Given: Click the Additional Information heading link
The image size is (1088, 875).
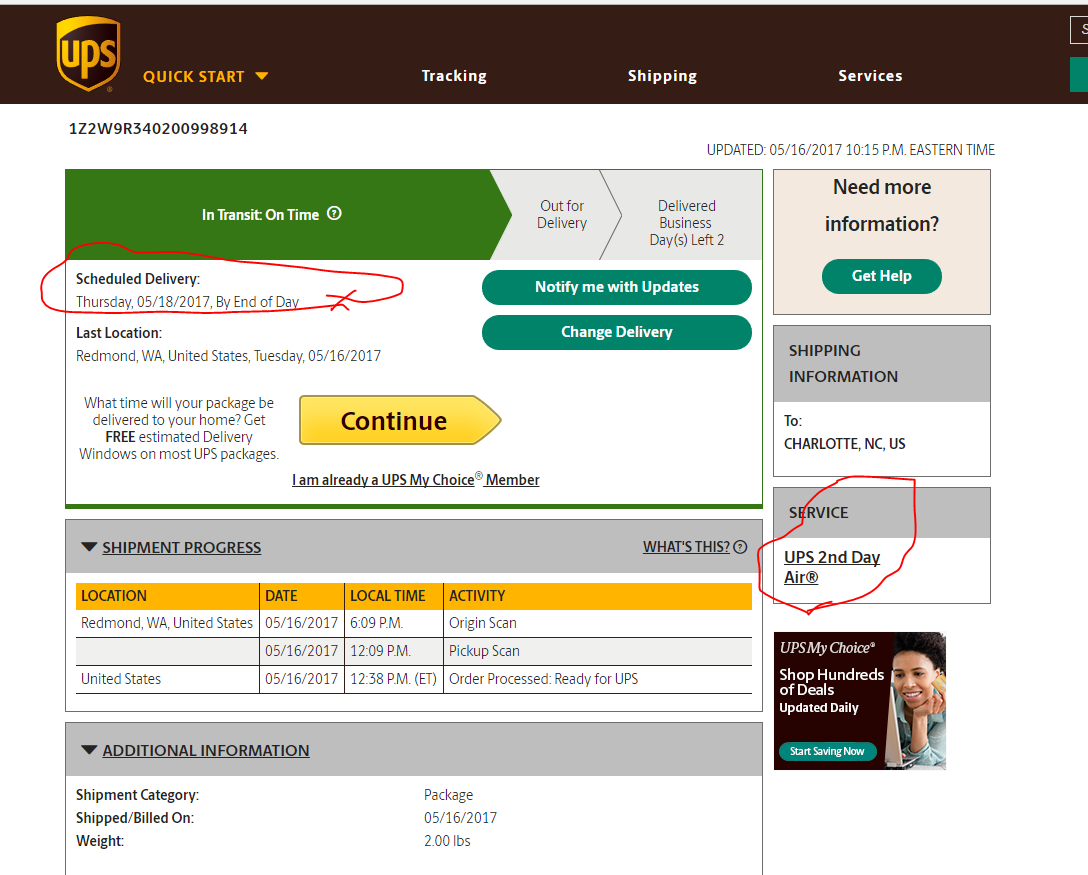Looking at the screenshot, I should coord(206,750).
